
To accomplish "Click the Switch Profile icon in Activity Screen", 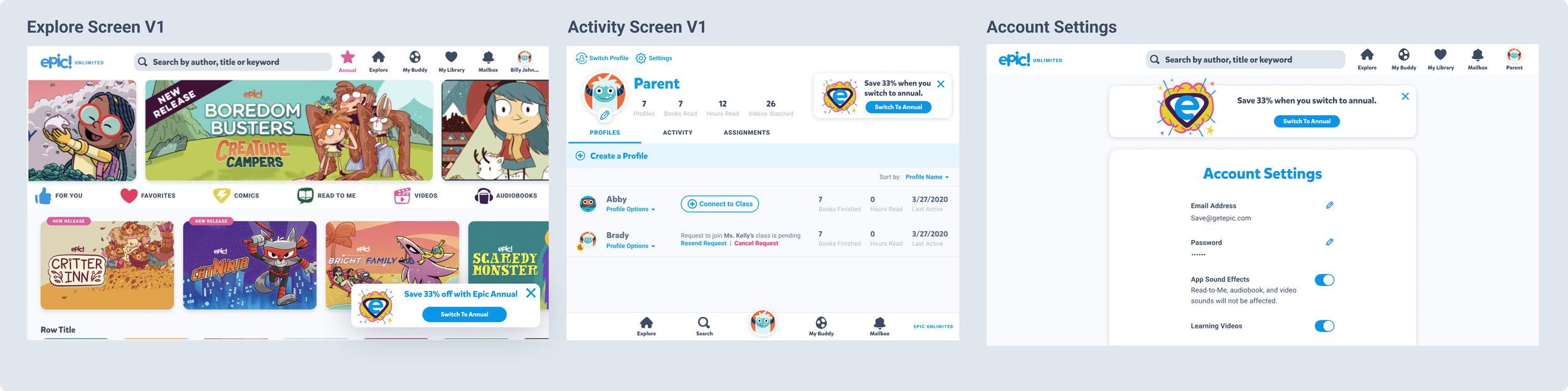I will coord(581,58).
